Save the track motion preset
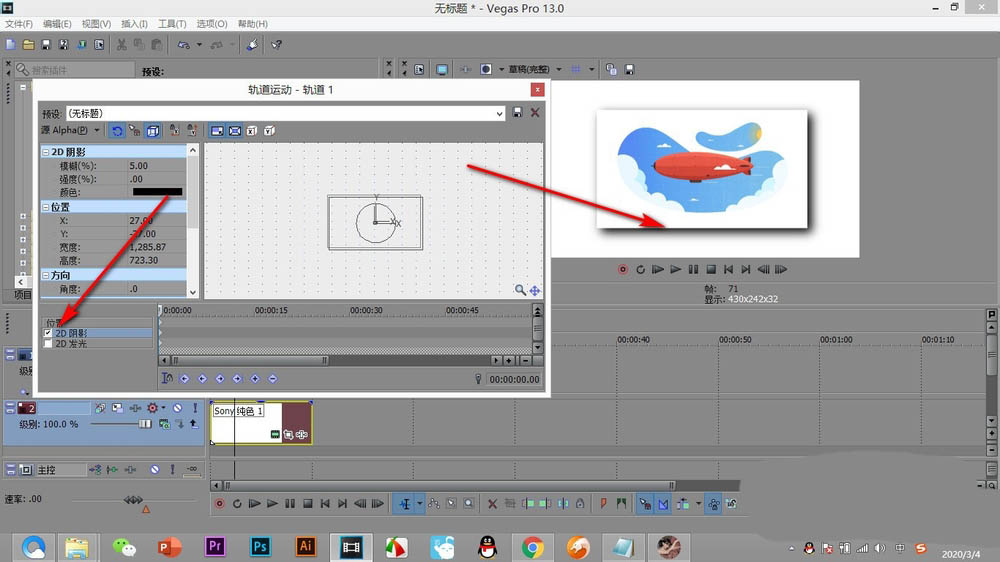This screenshot has width=1000, height=562. (x=517, y=113)
